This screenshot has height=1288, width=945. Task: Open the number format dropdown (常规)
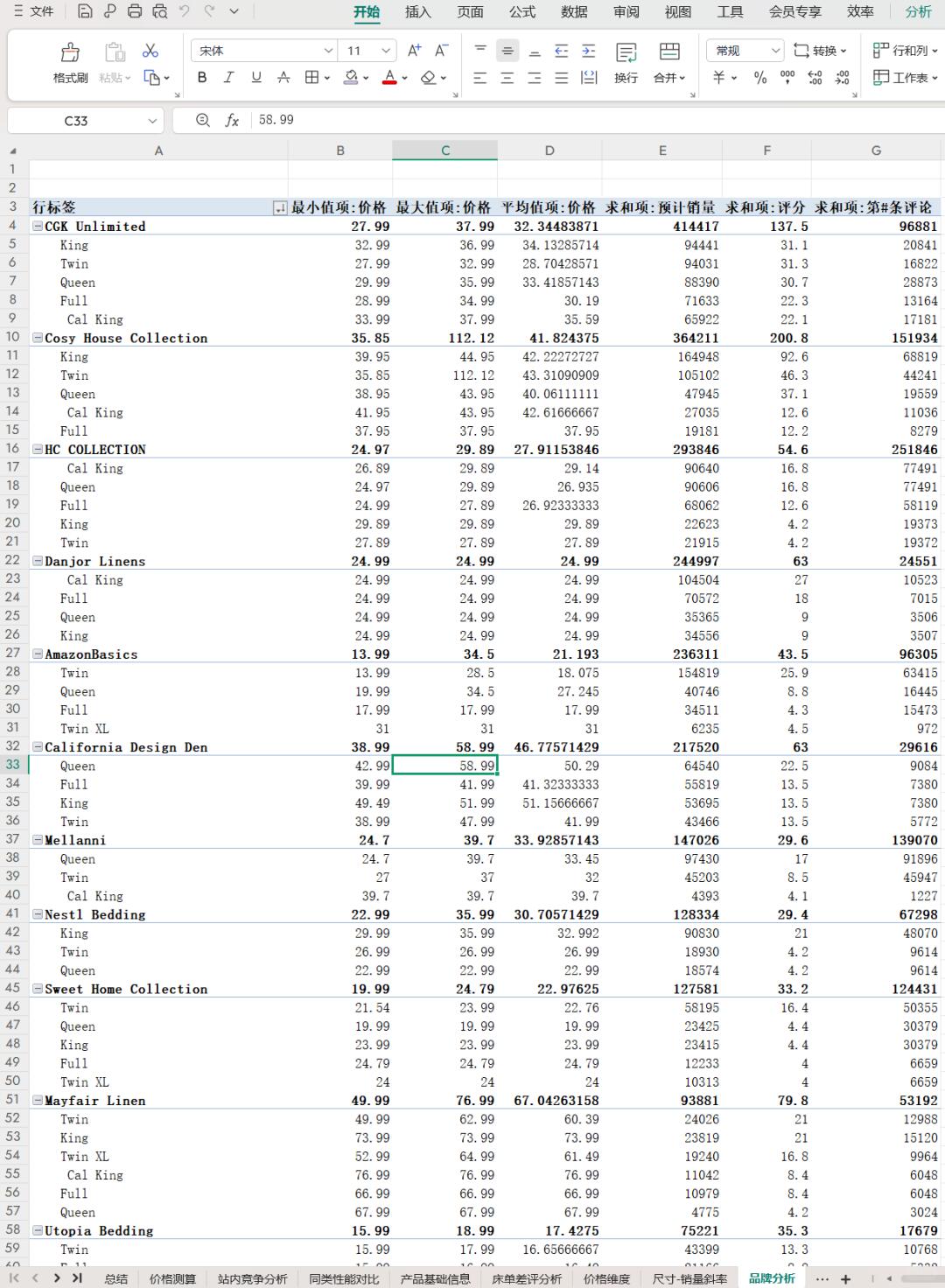[x=775, y=51]
